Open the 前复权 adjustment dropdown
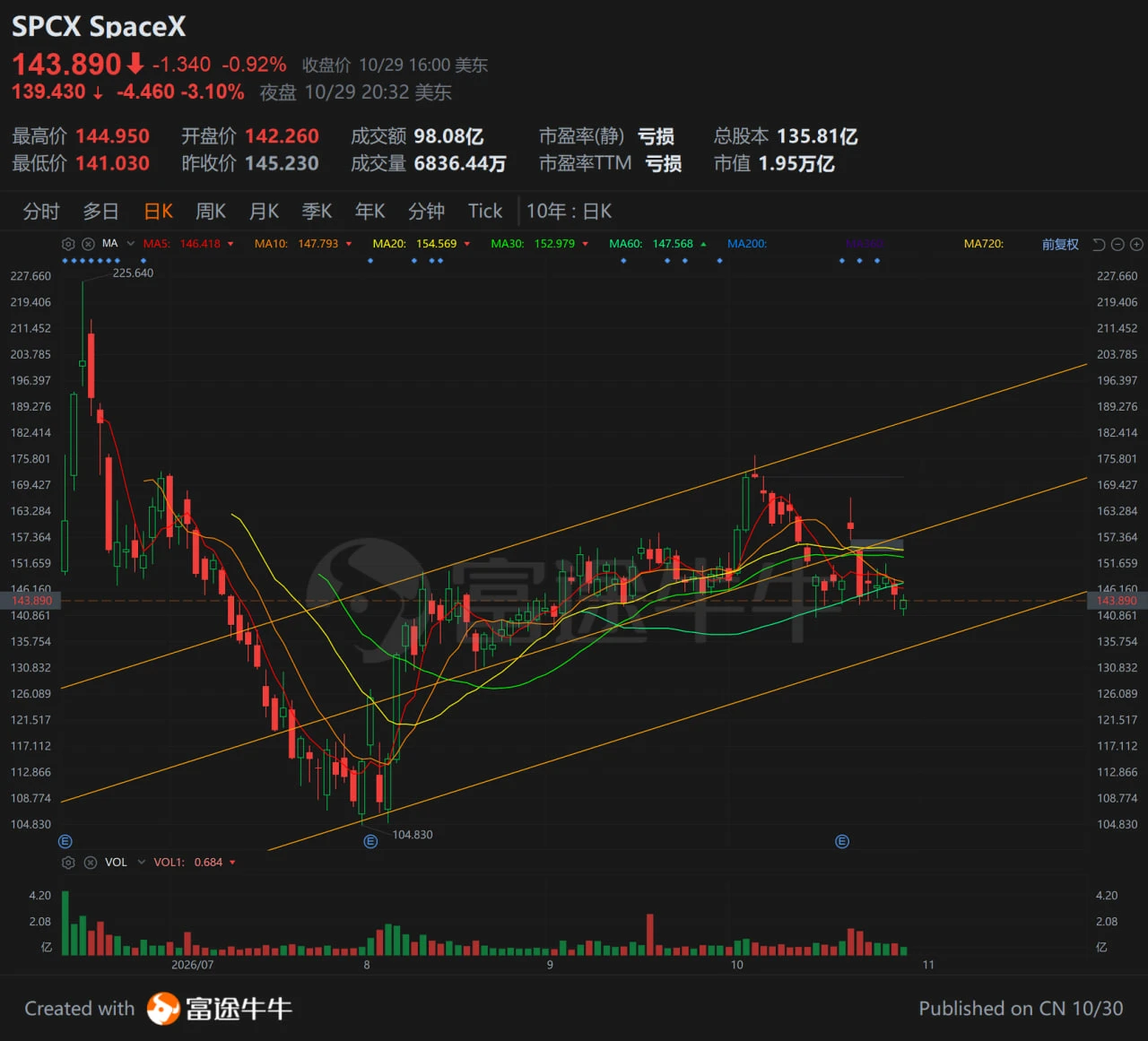Viewport: 1148px width, 1041px height. pyautogui.click(x=1060, y=244)
